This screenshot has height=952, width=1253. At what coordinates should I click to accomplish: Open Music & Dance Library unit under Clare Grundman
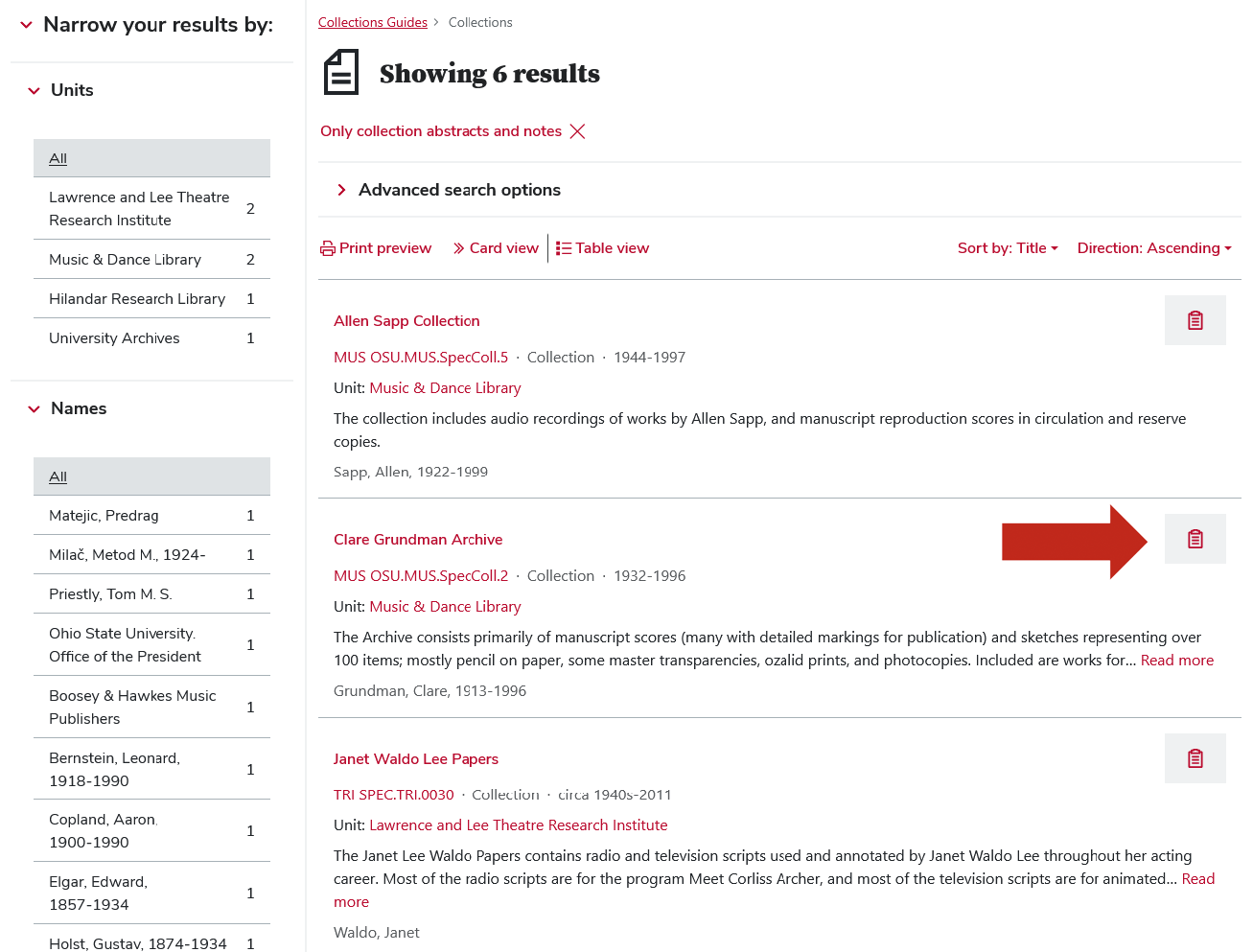pyautogui.click(x=445, y=607)
